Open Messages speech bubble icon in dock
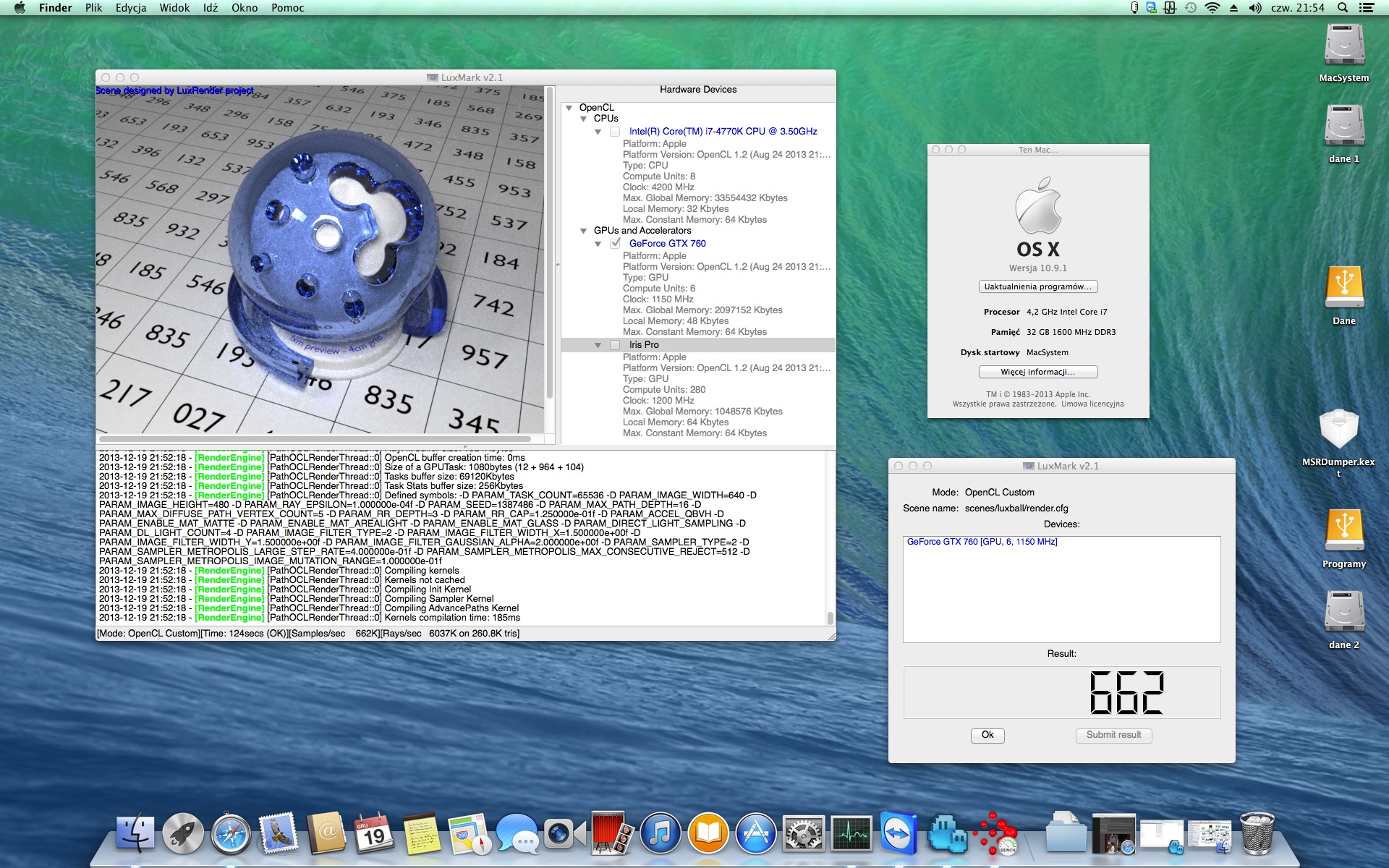 (517, 834)
